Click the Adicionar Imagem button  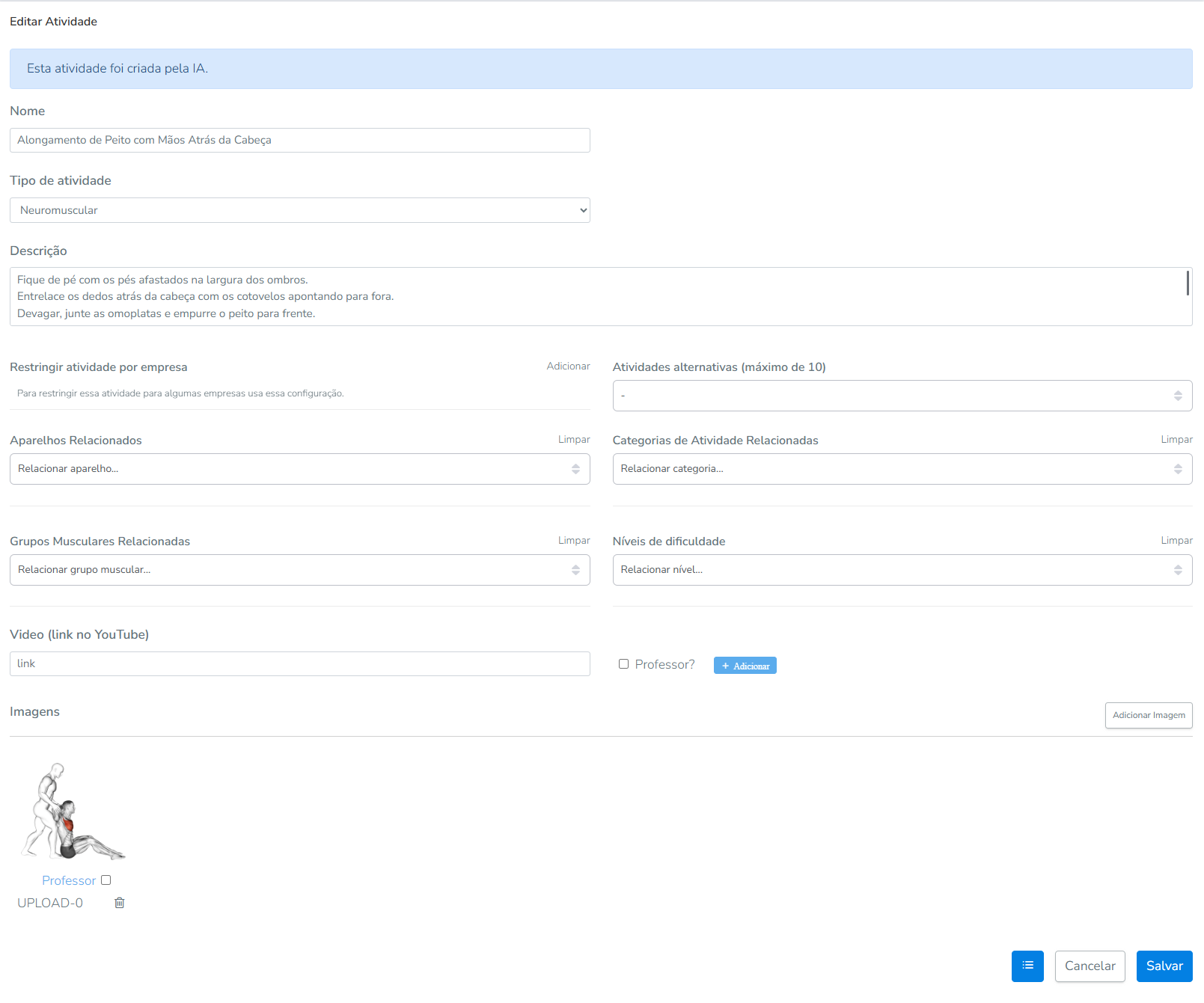pos(1148,715)
